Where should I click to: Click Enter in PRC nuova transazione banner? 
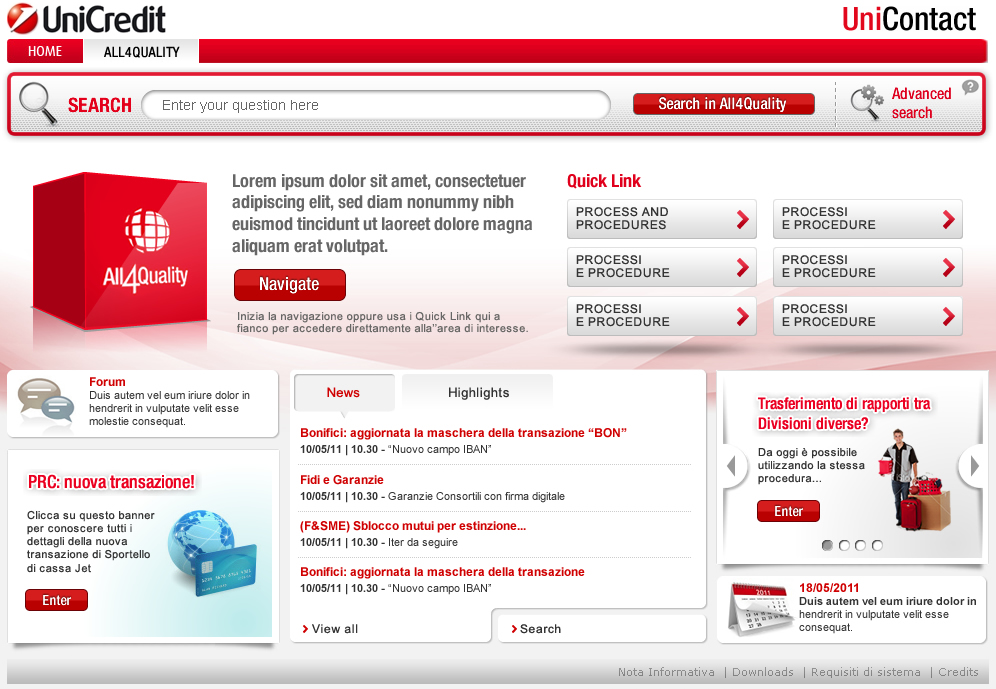57,600
